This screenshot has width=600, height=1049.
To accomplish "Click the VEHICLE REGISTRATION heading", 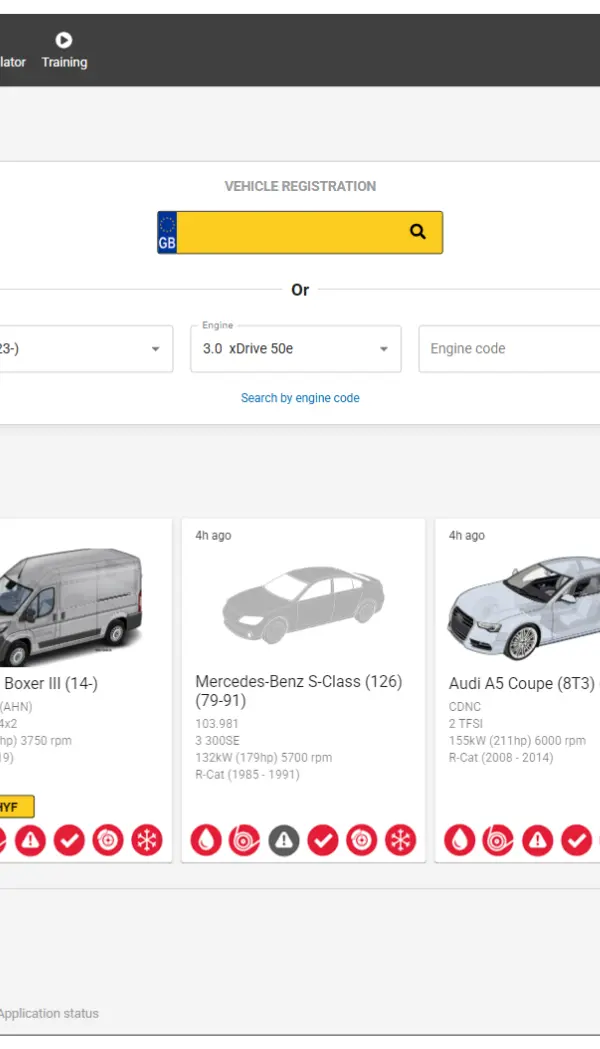I will click(300, 187).
